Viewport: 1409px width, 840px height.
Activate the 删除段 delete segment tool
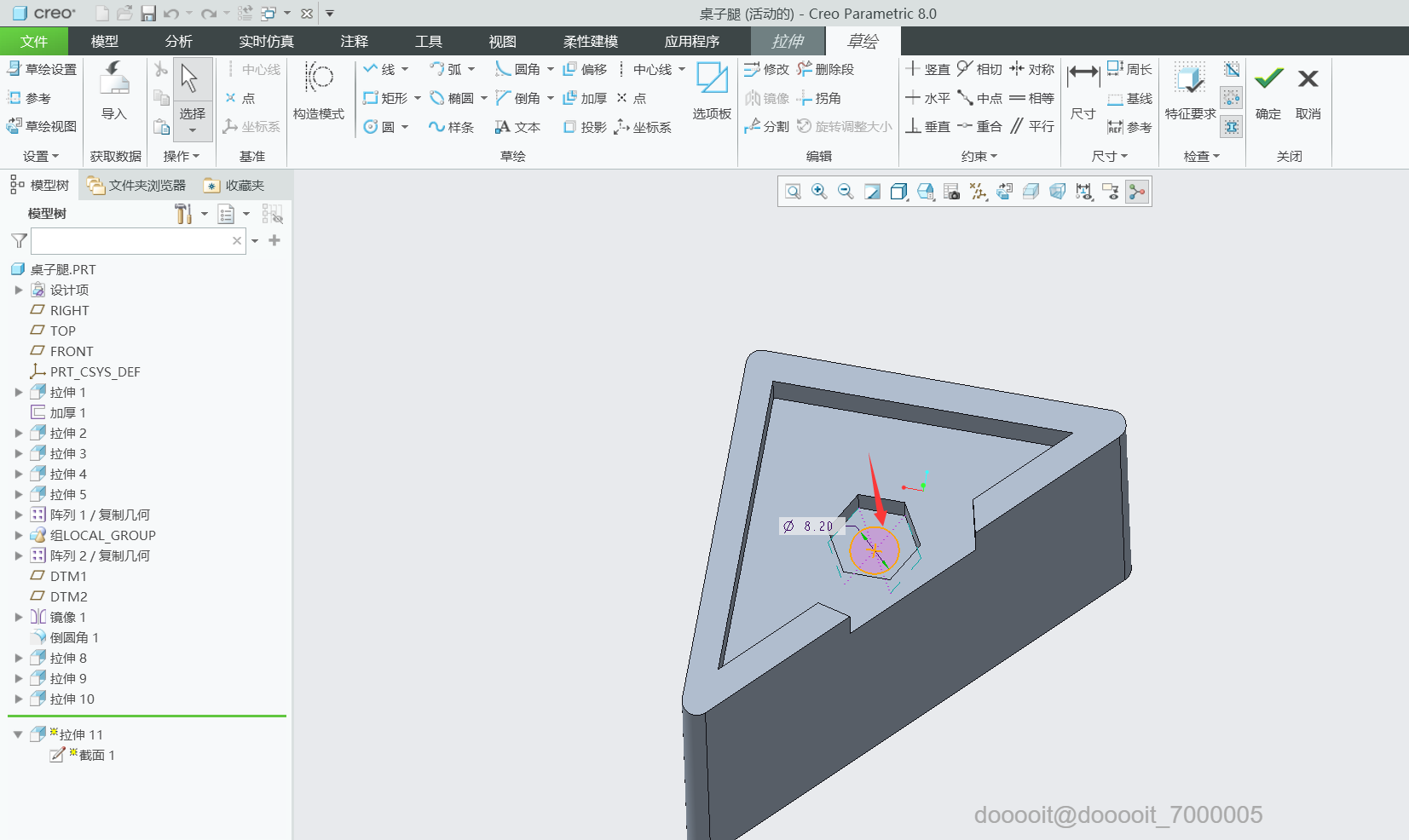pyautogui.click(x=826, y=69)
